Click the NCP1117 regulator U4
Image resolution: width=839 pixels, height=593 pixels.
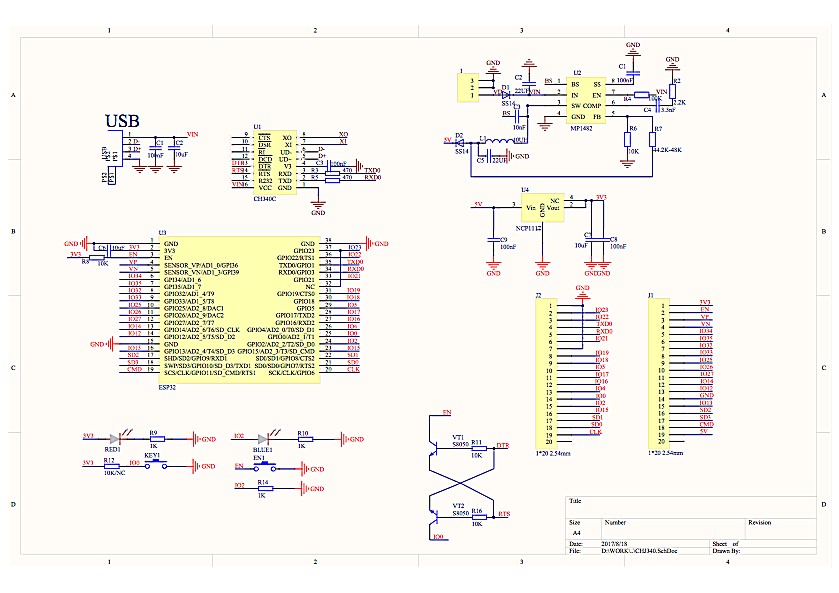click(x=543, y=207)
